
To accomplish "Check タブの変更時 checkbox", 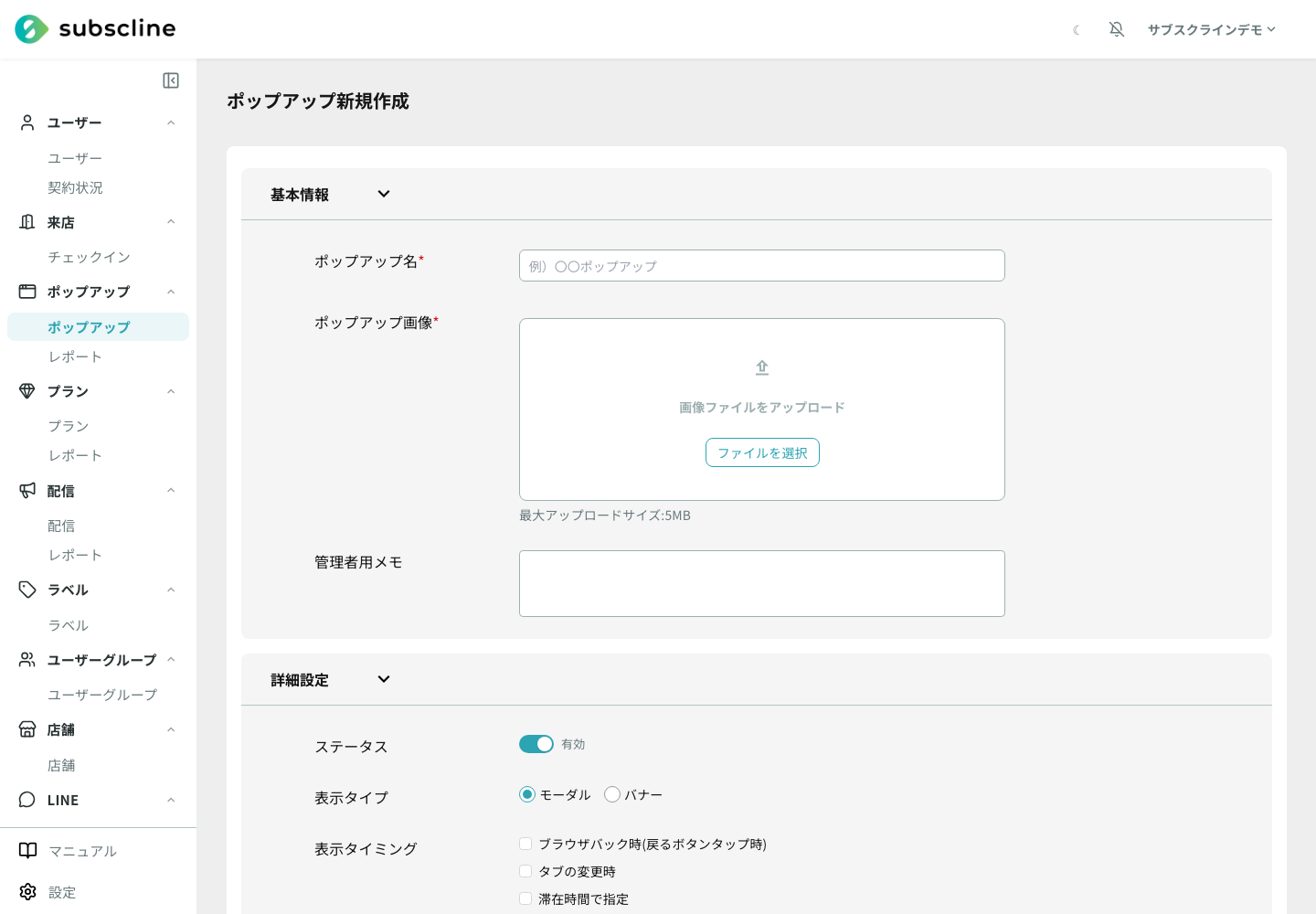I will [525, 871].
